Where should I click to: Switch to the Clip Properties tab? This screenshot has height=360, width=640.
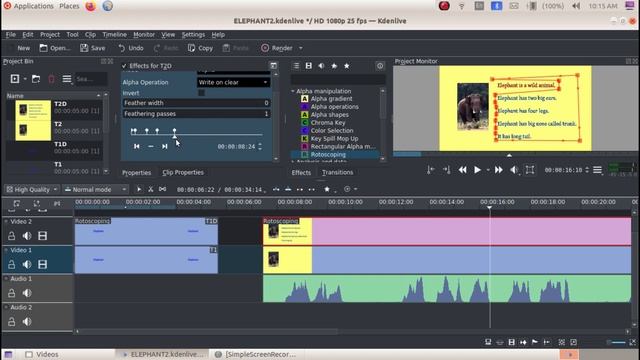tap(183, 172)
